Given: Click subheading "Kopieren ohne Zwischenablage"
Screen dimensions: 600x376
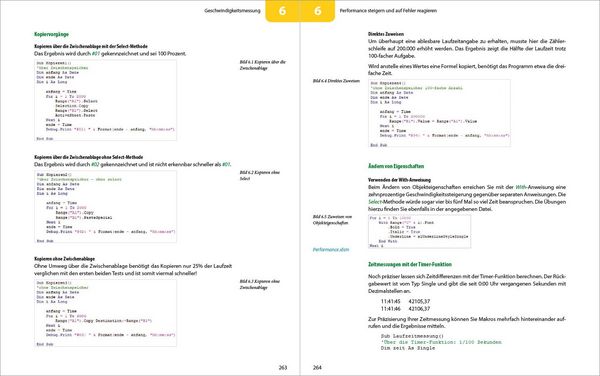Looking at the screenshot, I should click(64, 259).
